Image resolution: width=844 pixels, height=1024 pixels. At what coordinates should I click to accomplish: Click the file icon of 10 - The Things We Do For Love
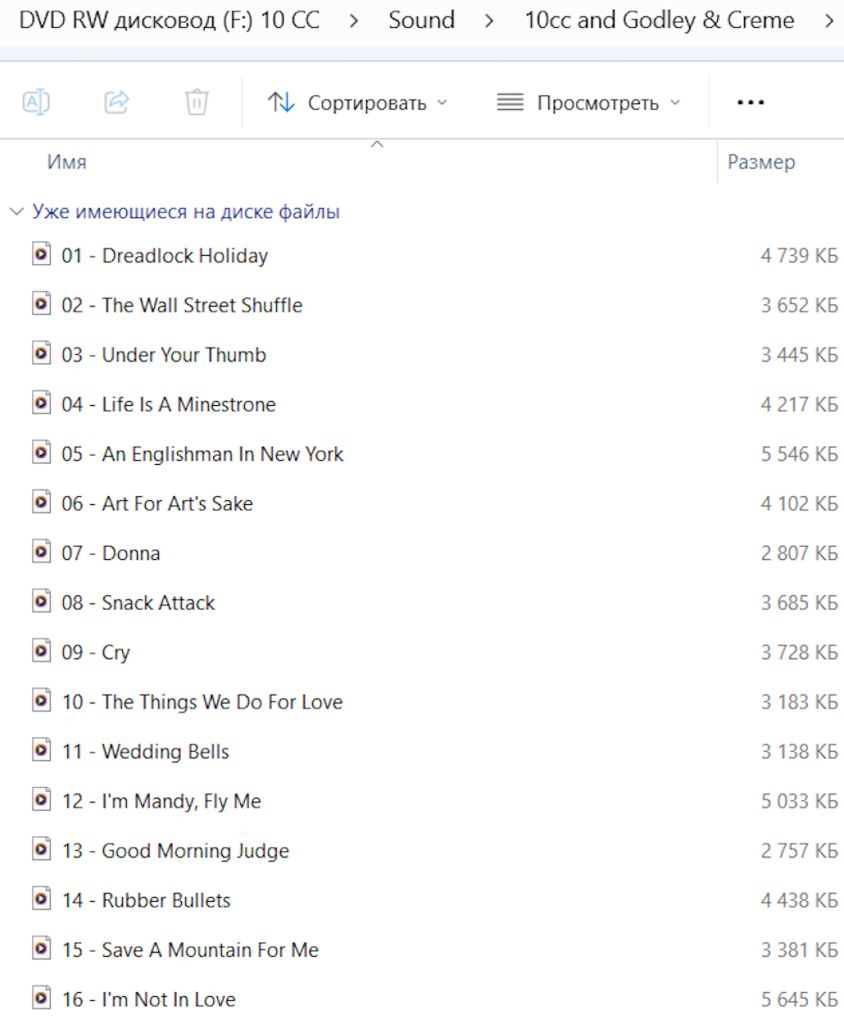tap(41, 701)
